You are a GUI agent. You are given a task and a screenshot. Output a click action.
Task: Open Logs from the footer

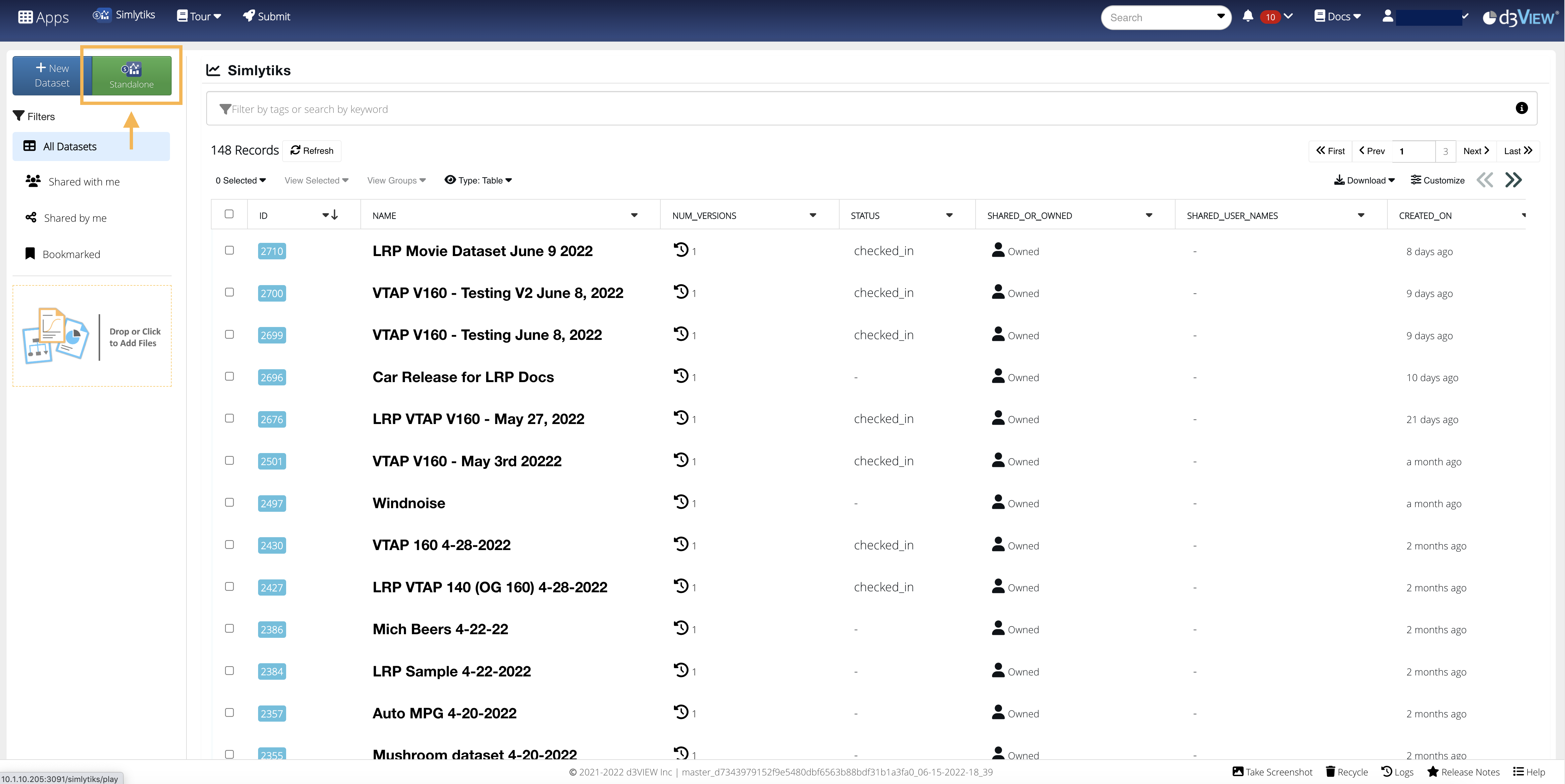coord(1397,772)
